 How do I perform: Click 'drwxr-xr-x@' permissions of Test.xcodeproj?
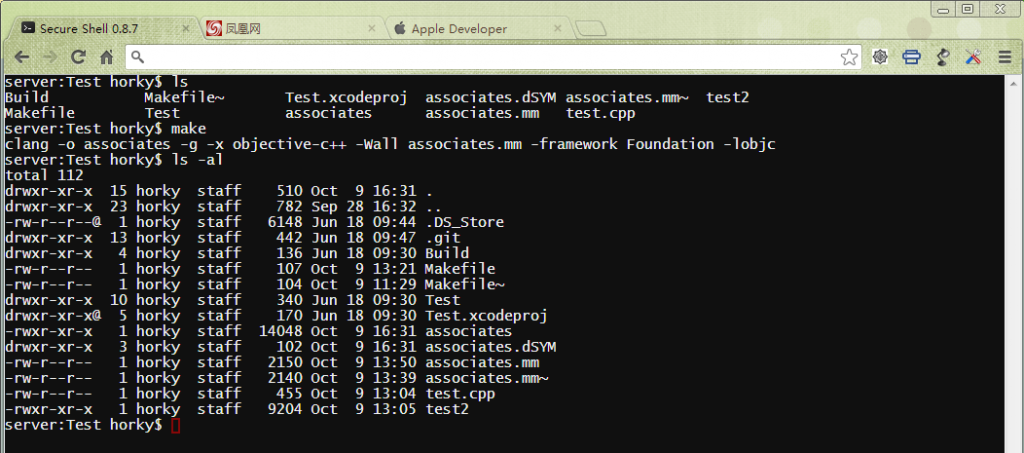(52, 316)
